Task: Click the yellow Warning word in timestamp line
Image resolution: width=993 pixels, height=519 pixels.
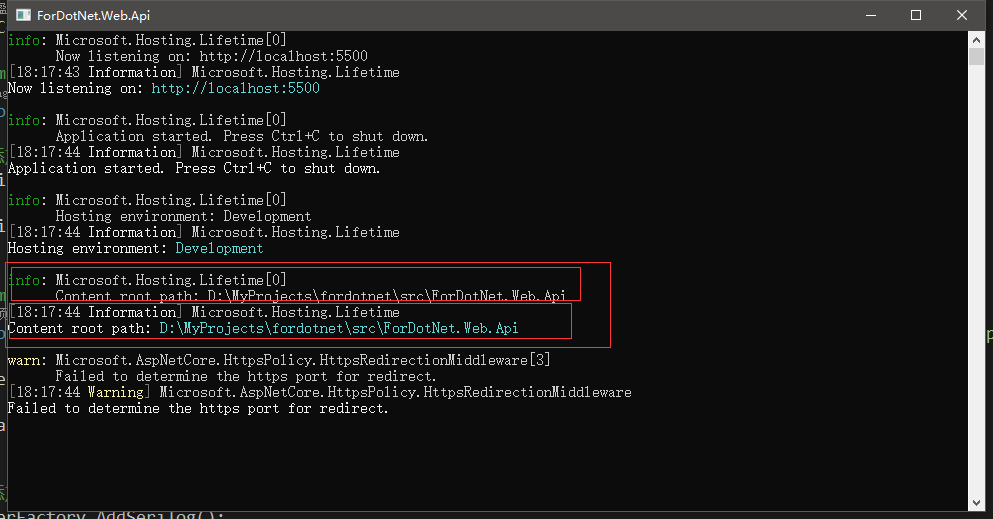Action: pos(115,393)
